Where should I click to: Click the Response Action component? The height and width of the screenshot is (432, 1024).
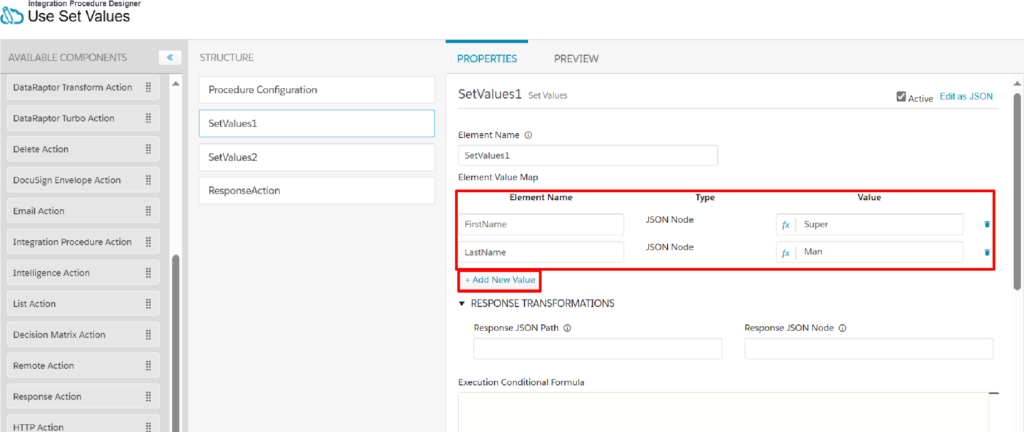pyautogui.click(x=83, y=397)
